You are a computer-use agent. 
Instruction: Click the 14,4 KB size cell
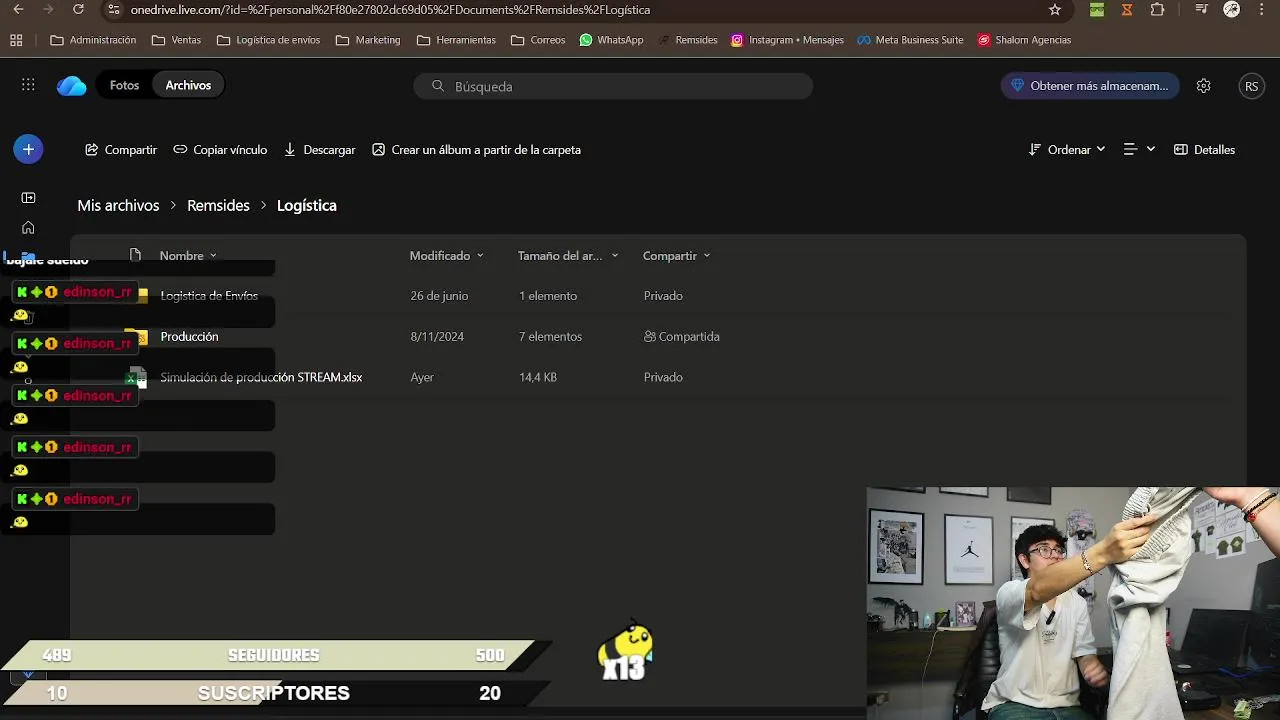tap(538, 378)
